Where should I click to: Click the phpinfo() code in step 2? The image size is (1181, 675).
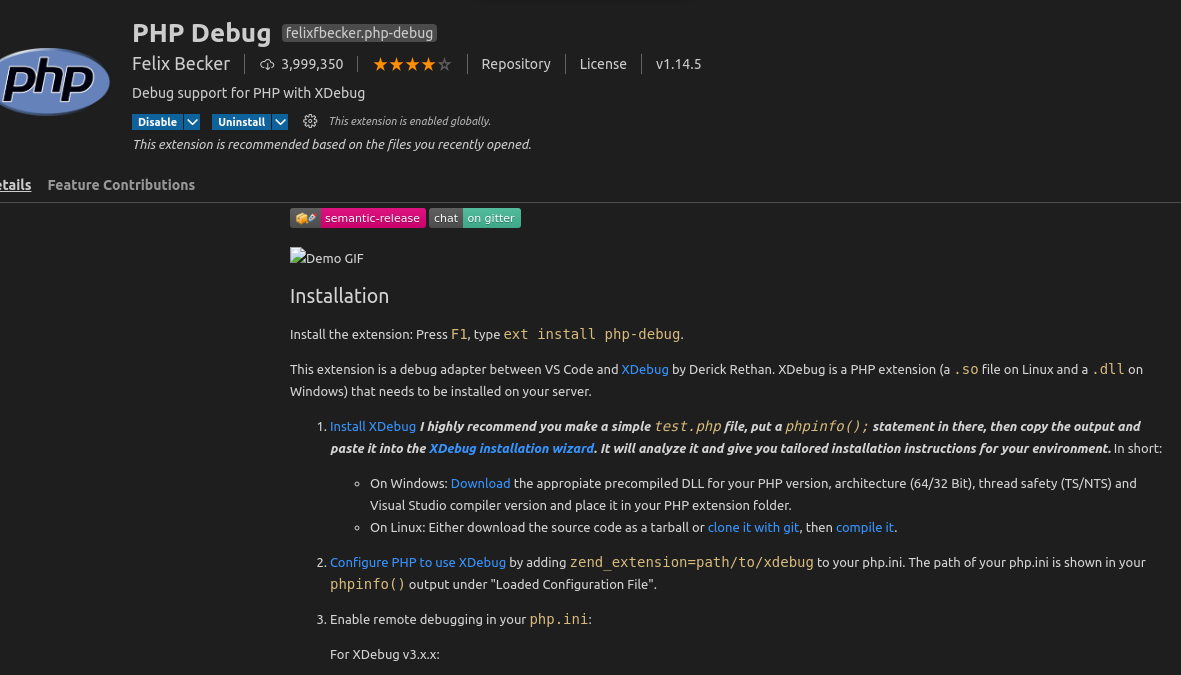368,584
